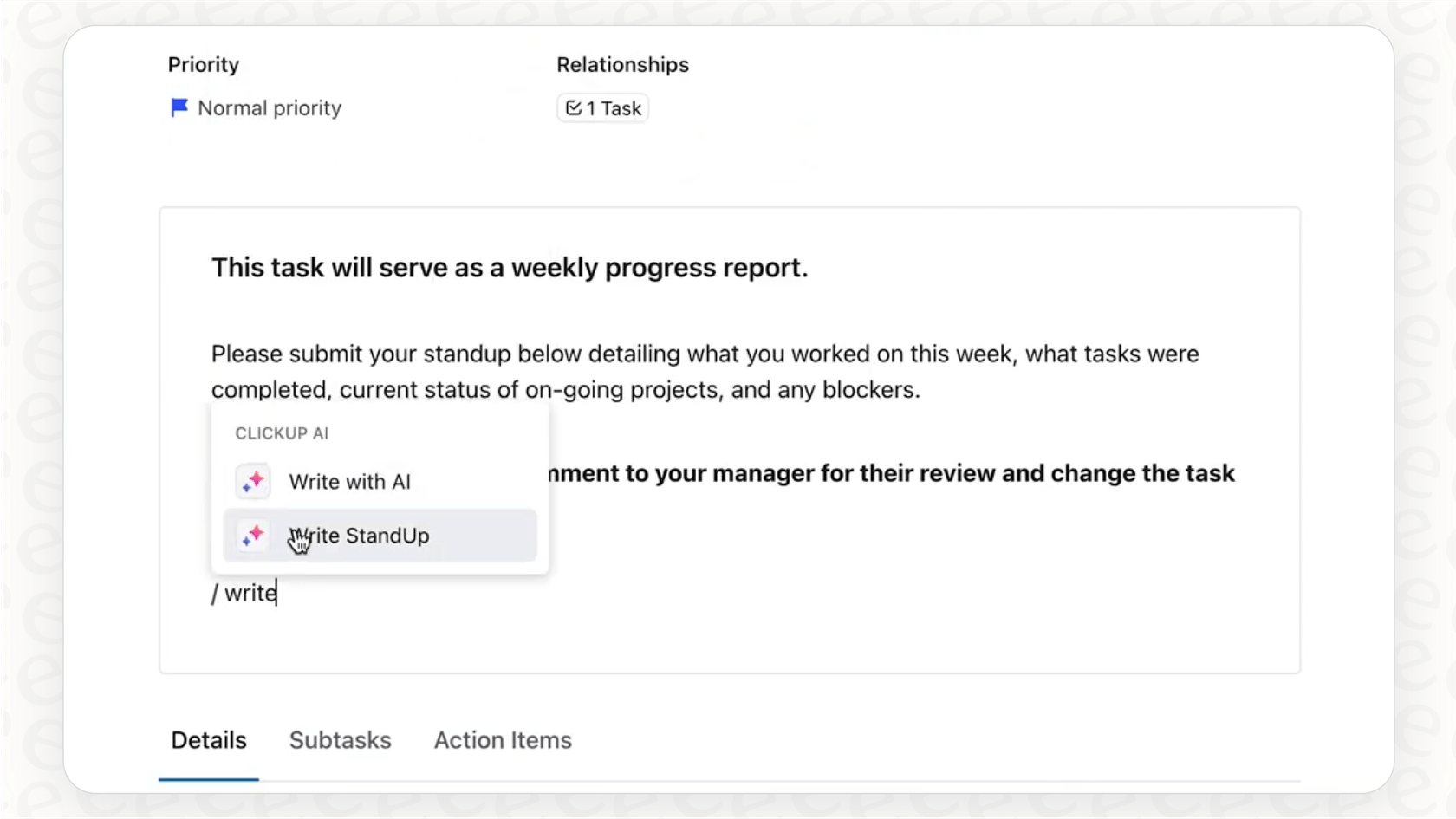Click the 'Please submit your standup' paragraph

point(704,354)
